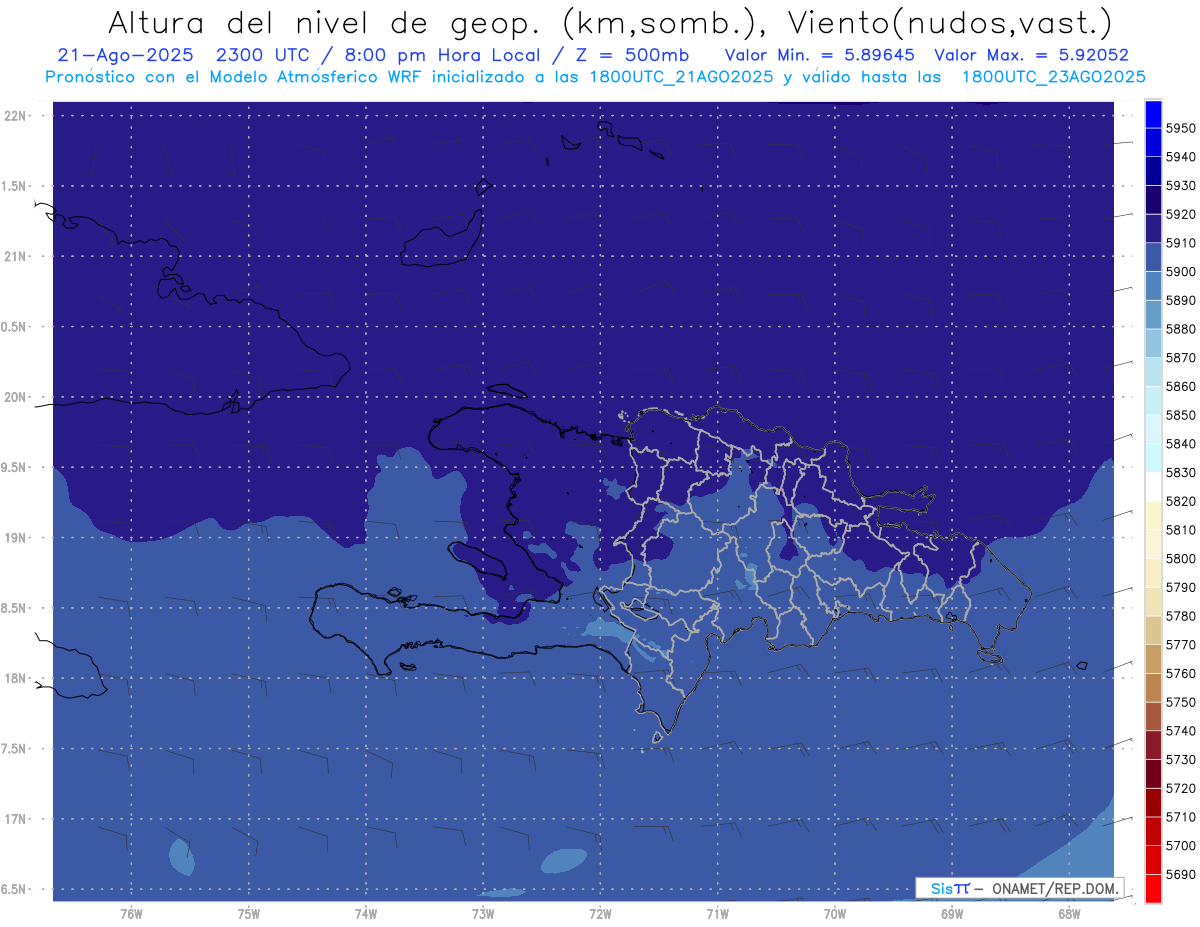Click the '75W' longitude label
The height and width of the screenshot is (927, 1200).
pyautogui.click(x=248, y=914)
